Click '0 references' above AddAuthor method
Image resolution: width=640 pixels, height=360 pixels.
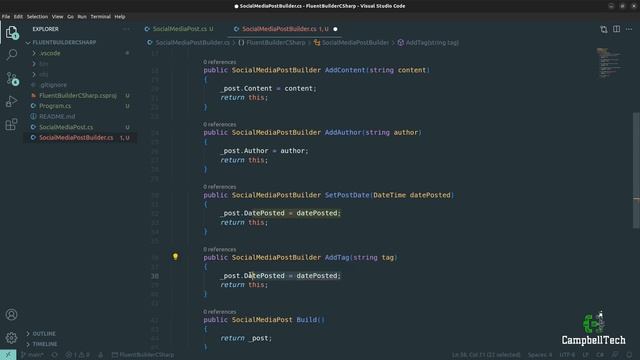click(x=220, y=124)
